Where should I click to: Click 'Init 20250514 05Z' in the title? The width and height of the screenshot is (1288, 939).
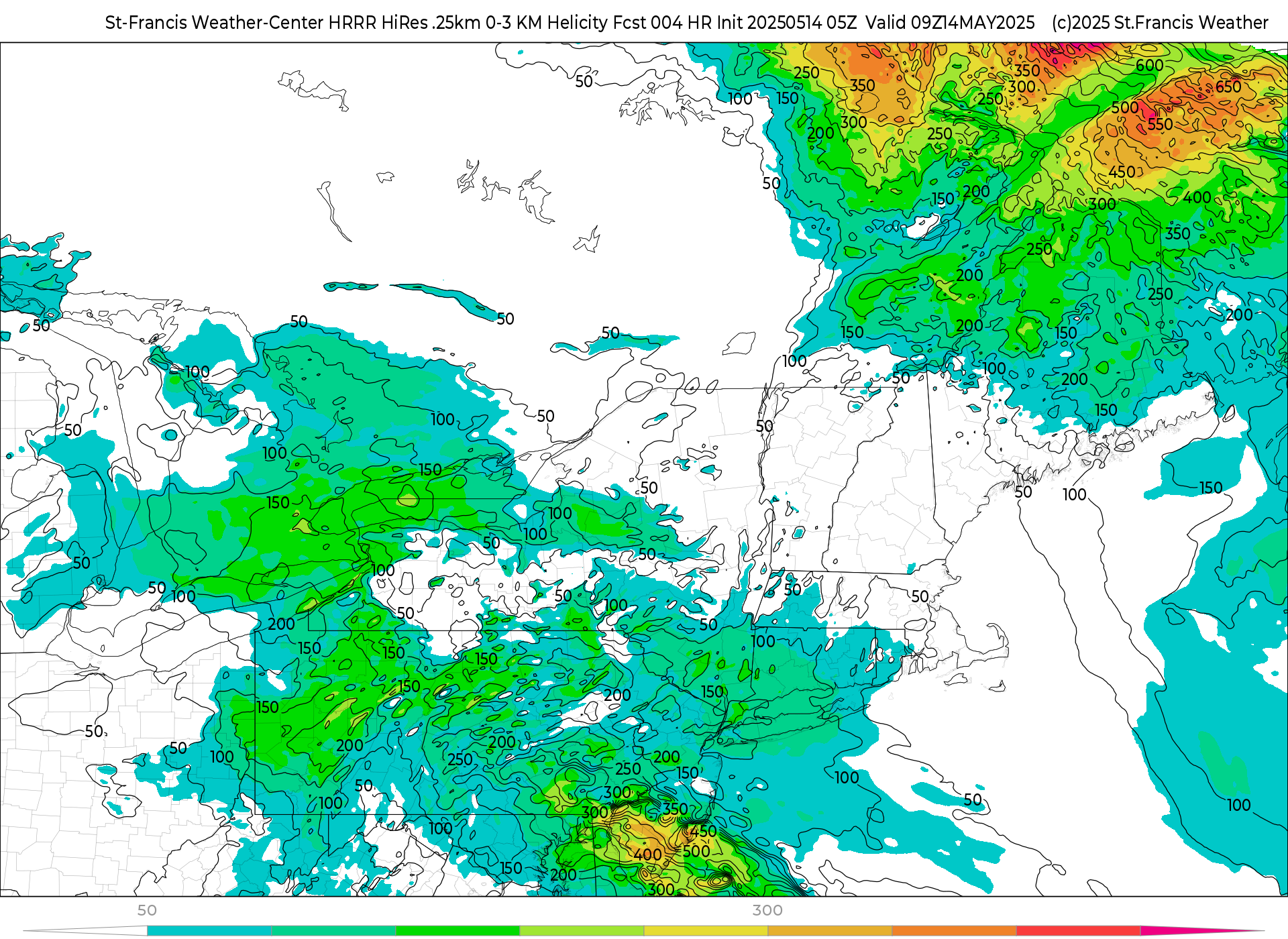[x=786, y=23]
